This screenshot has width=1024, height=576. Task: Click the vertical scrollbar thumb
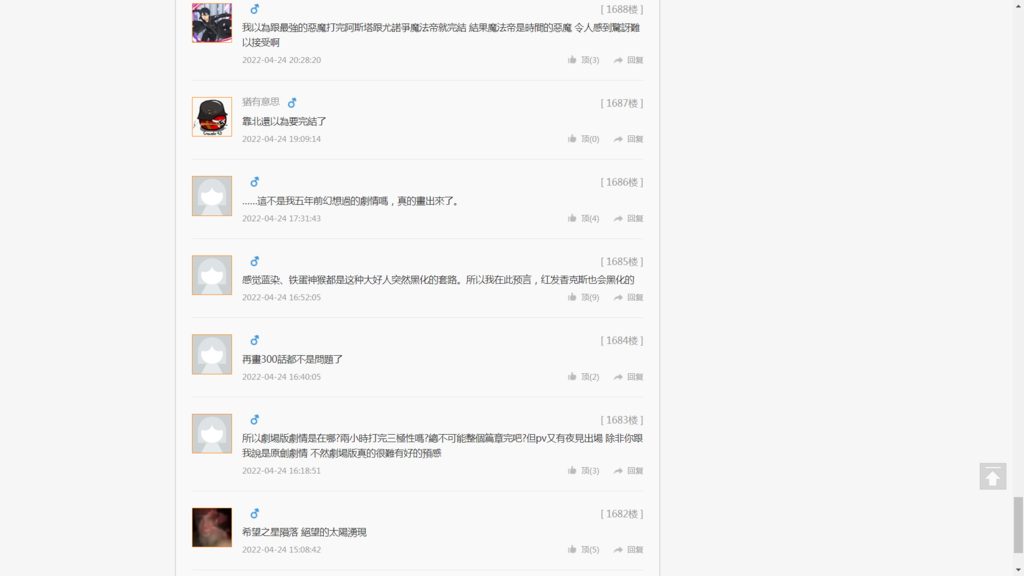tap(1018, 524)
